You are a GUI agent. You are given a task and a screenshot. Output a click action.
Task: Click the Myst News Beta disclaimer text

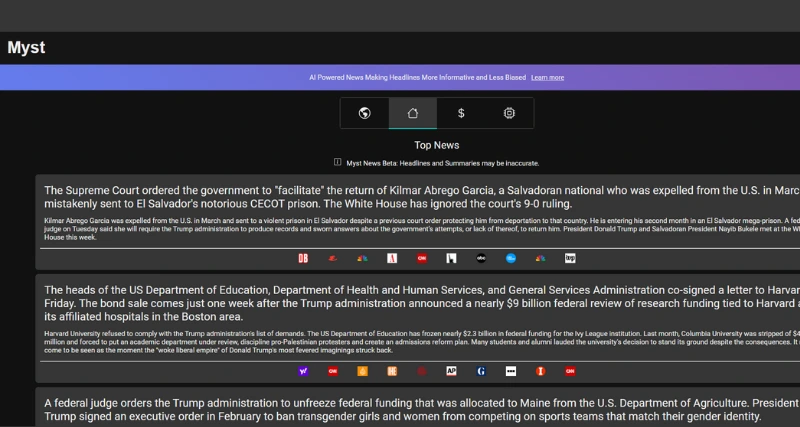pyautogui.click(x=442, y=164)
